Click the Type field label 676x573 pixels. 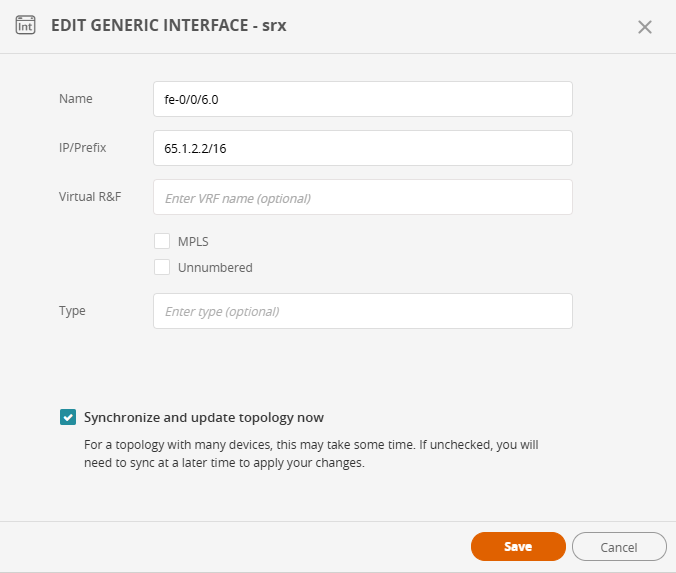pyautogui.click(x=73, y=311)
